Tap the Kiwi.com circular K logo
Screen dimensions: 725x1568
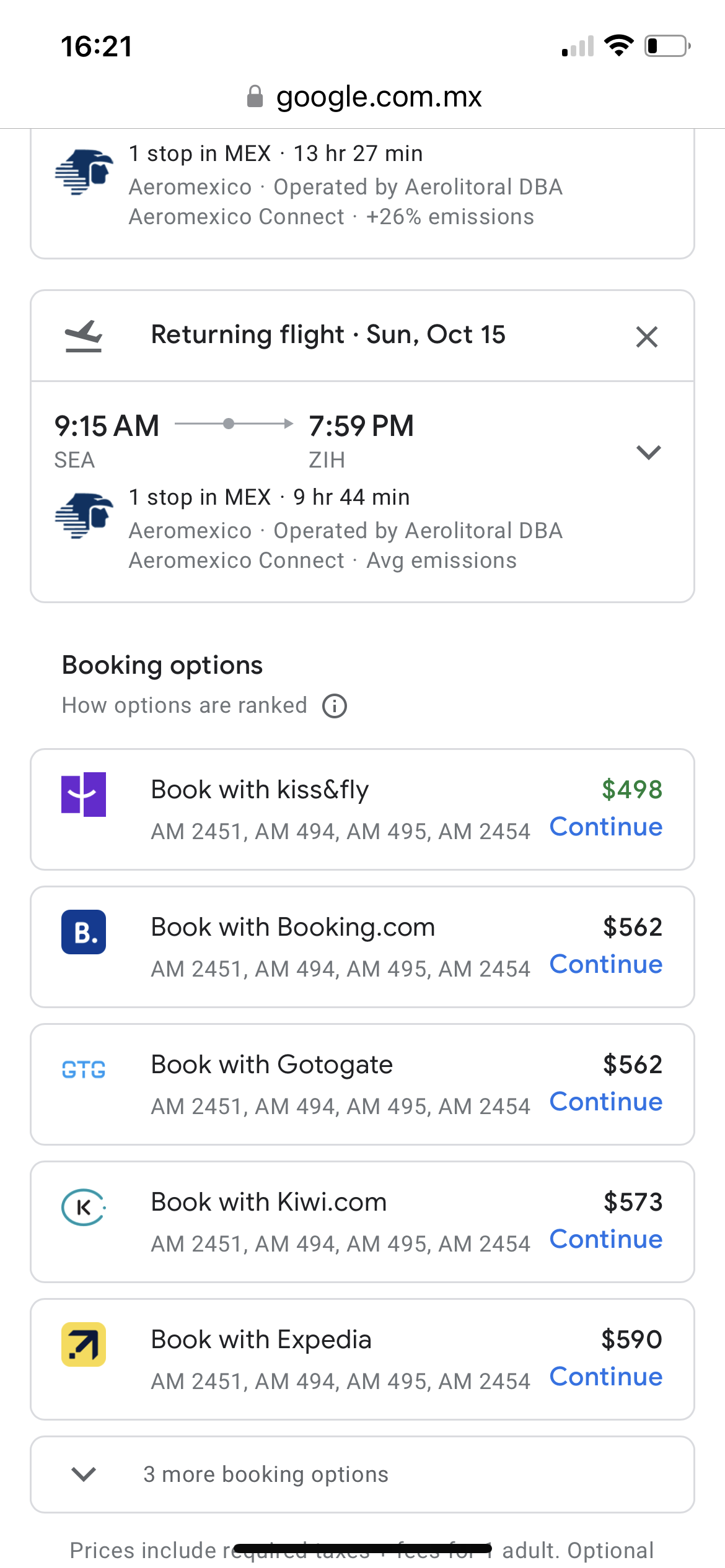click(84, 1206)
